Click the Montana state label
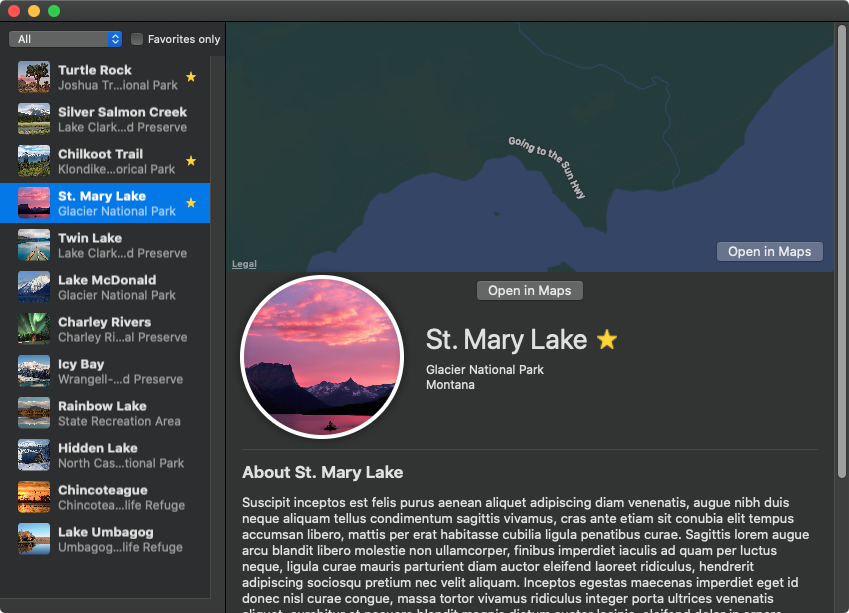This screenshot has height=613, width=849. [x=450, y=385]
